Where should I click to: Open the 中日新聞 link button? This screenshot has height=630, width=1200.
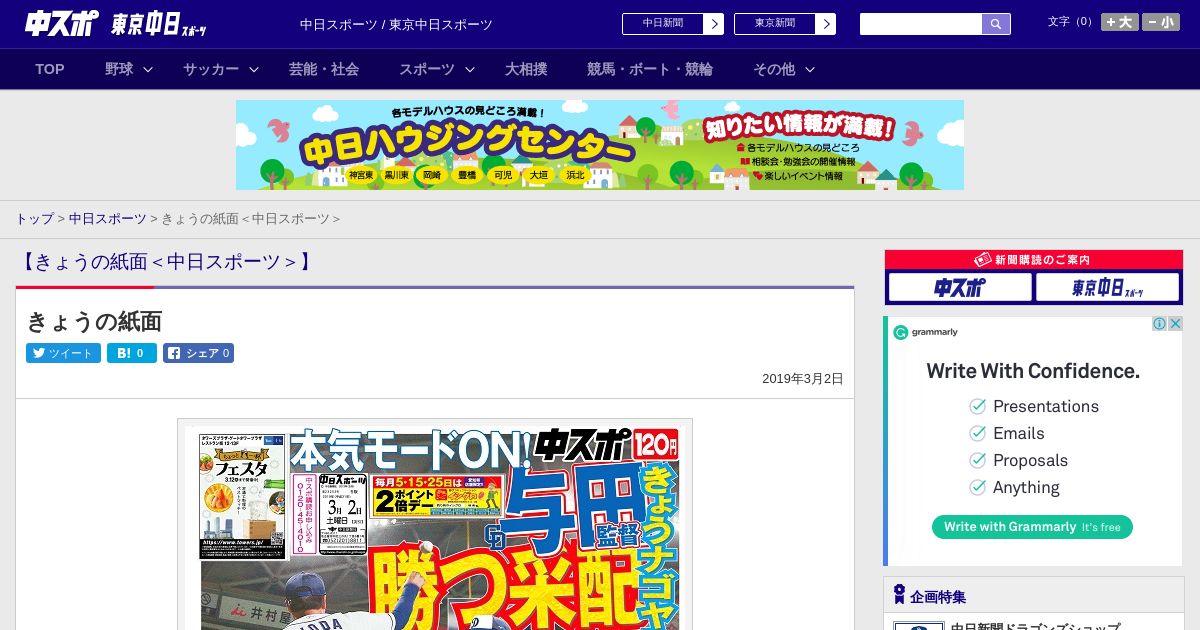tap(663, 24)
